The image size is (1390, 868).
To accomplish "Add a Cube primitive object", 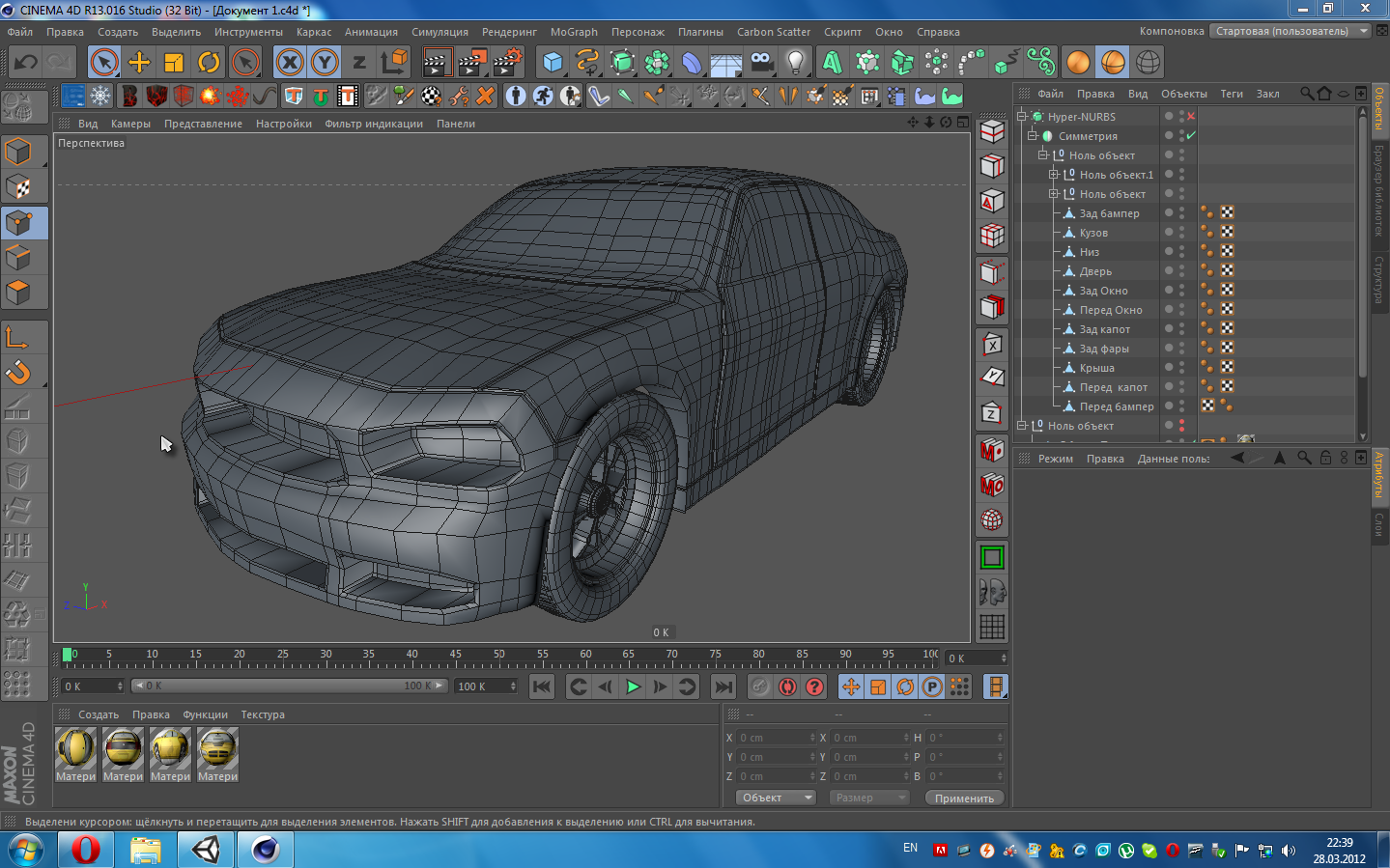I will coord(553,63).
